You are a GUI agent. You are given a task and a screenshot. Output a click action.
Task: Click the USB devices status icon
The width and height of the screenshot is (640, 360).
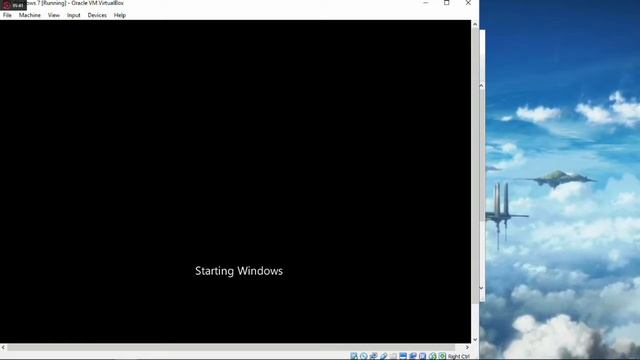point(383,356)
